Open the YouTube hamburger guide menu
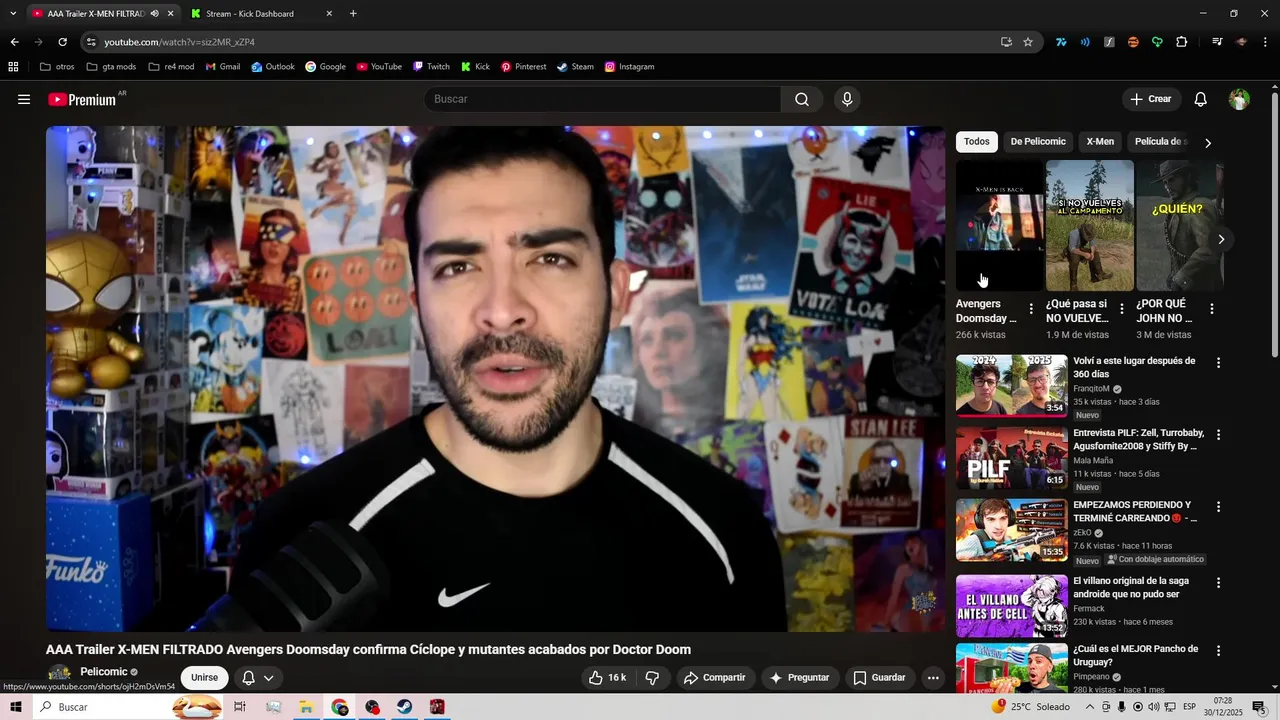 [x=24, y=99]
